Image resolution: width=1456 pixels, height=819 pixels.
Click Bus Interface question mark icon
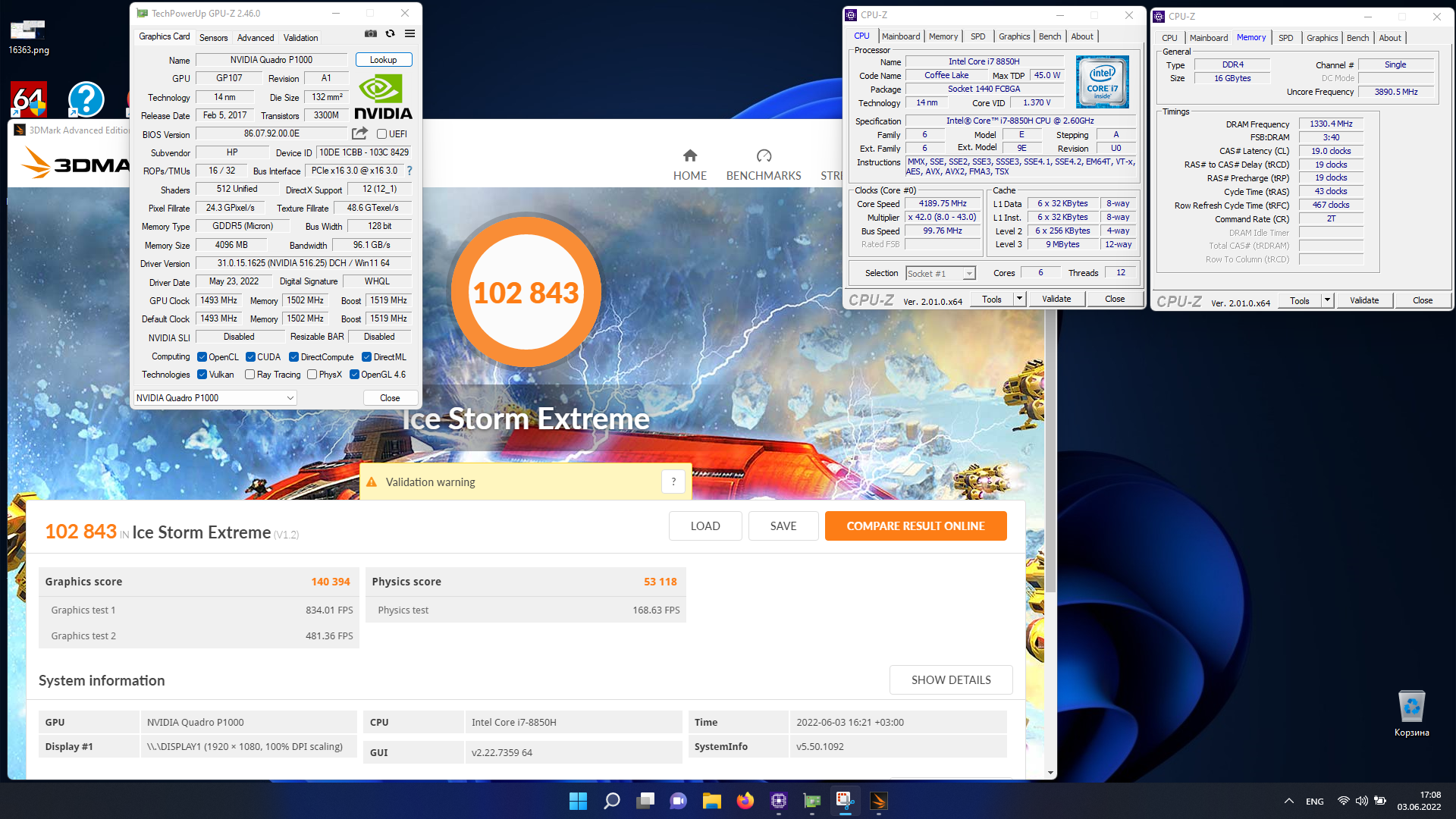coord(409,171)
